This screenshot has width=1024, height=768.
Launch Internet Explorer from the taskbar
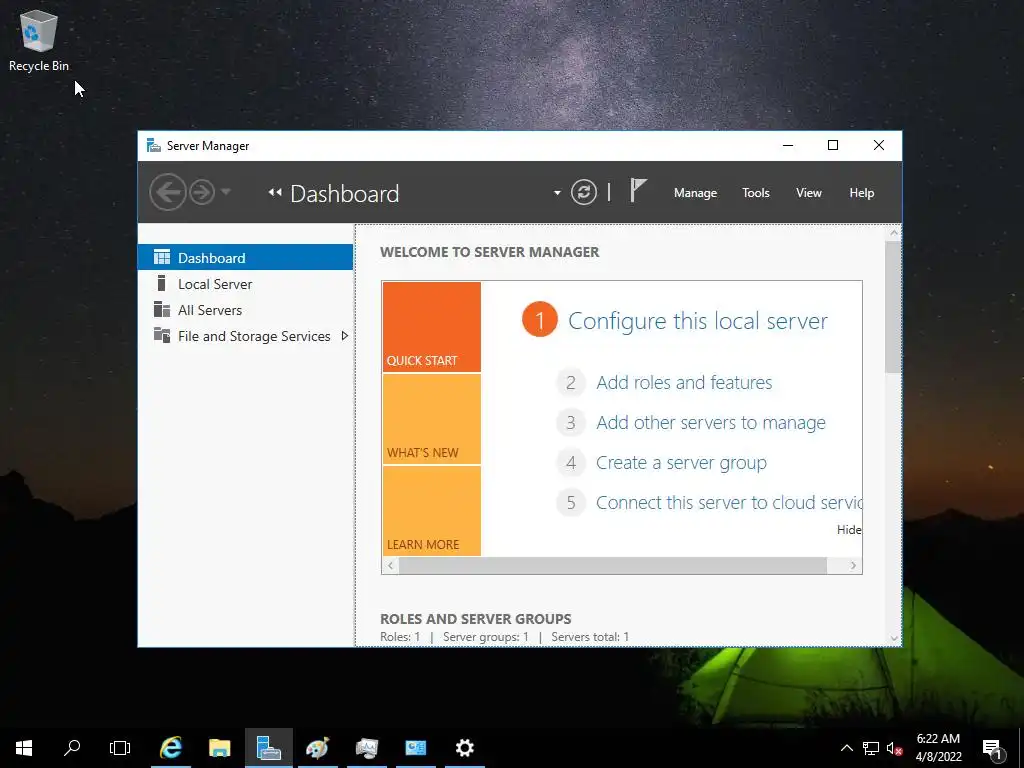tap(171, 748)
